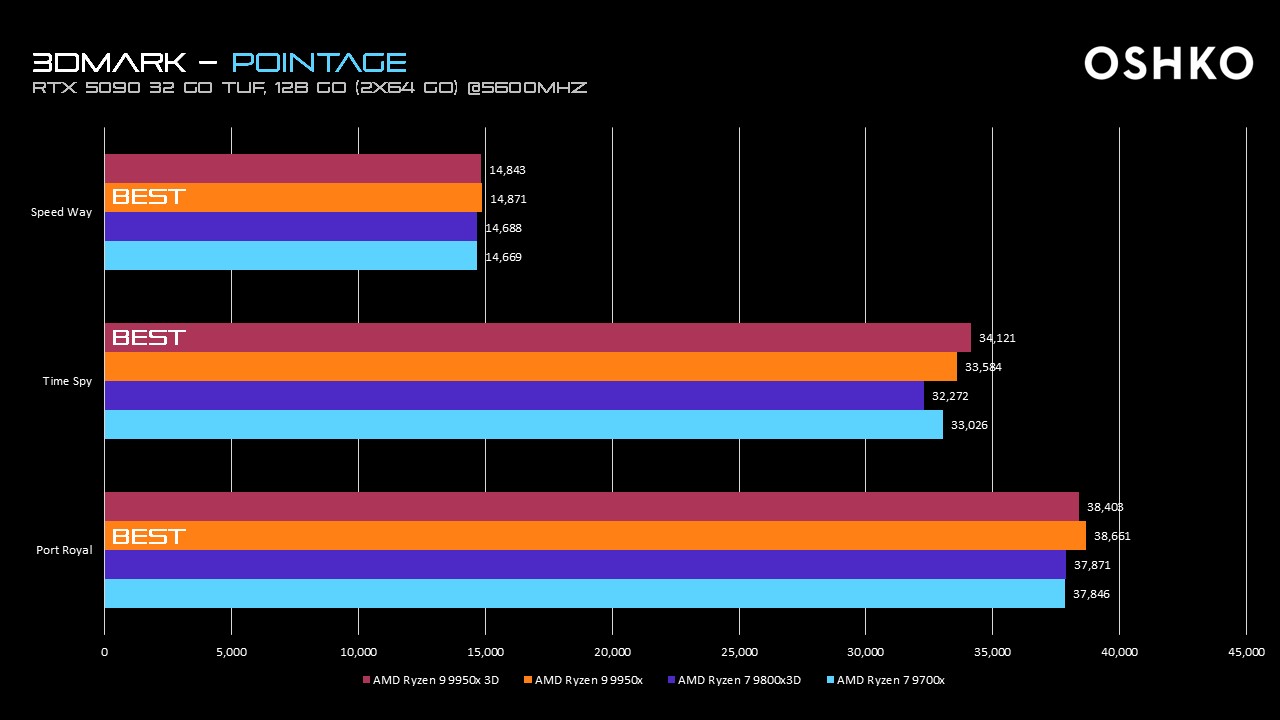Click the purple Ryzen 7 9800x3D legend swatch
The image size is (1280, 720).
(x=670, y=680)
